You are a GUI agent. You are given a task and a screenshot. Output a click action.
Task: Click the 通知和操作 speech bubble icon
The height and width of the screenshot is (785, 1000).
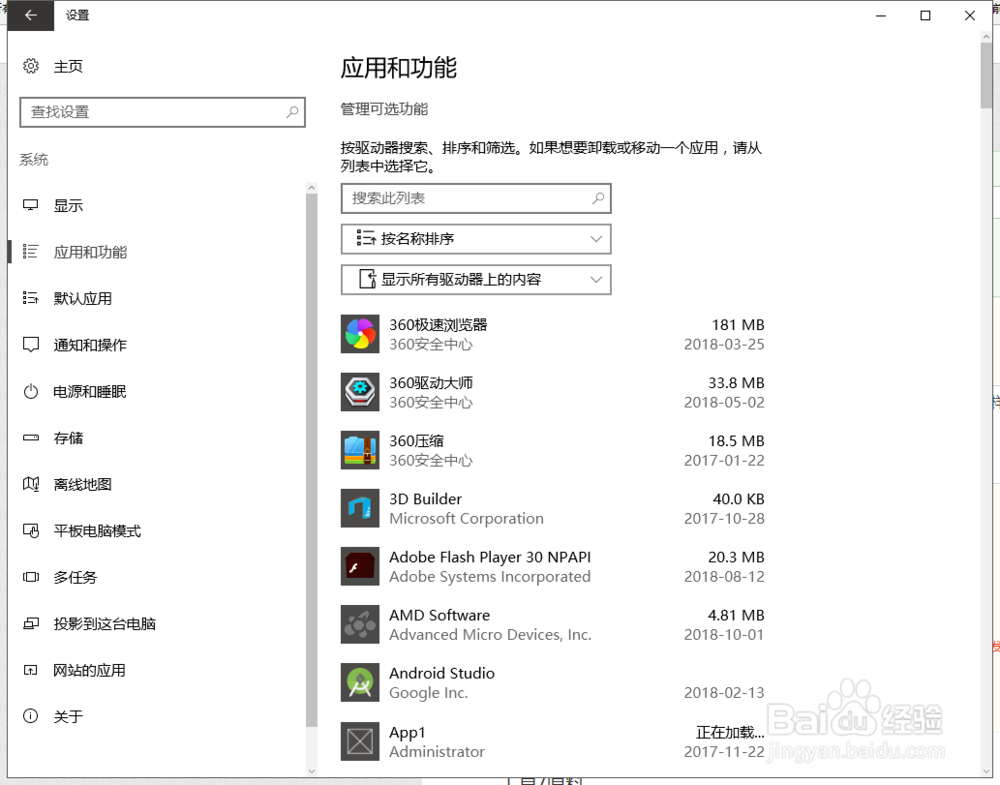[31, 344]
